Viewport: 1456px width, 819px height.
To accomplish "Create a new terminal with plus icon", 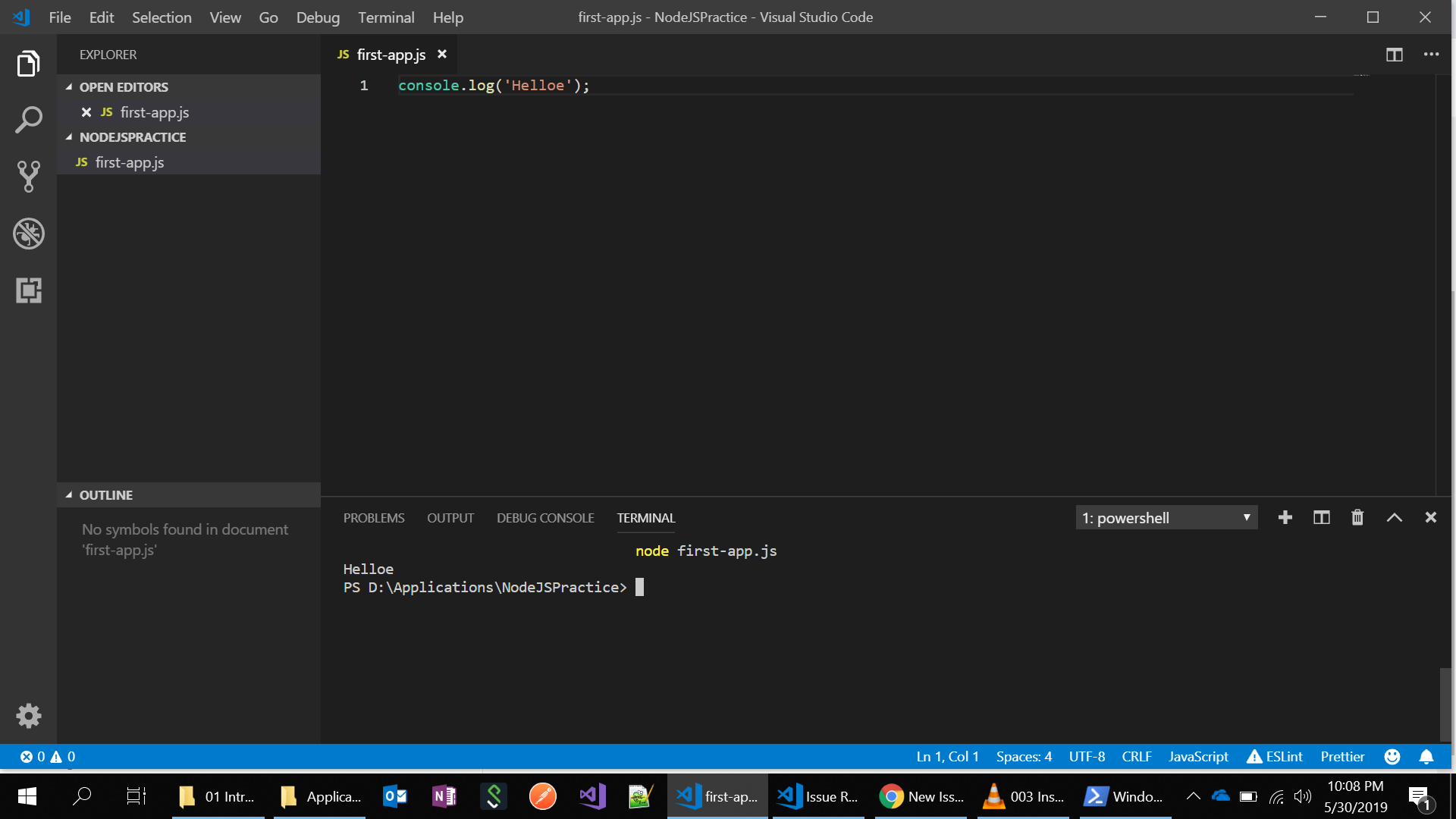I will coord(1285,517).
